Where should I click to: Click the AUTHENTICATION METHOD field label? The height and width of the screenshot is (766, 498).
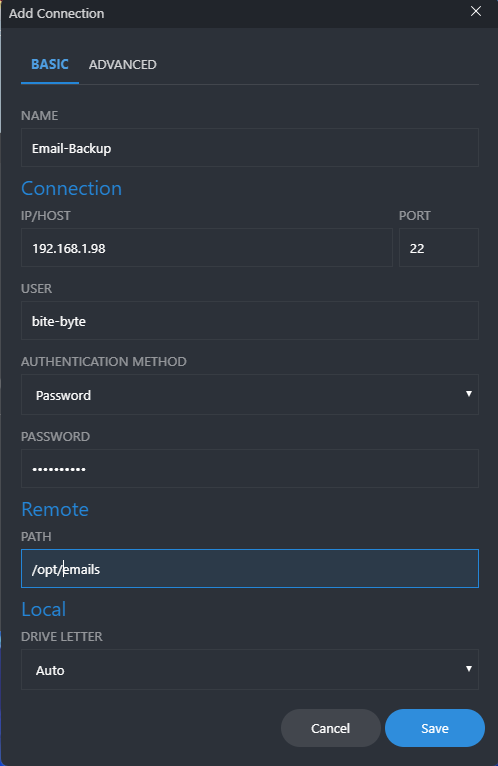104,362
